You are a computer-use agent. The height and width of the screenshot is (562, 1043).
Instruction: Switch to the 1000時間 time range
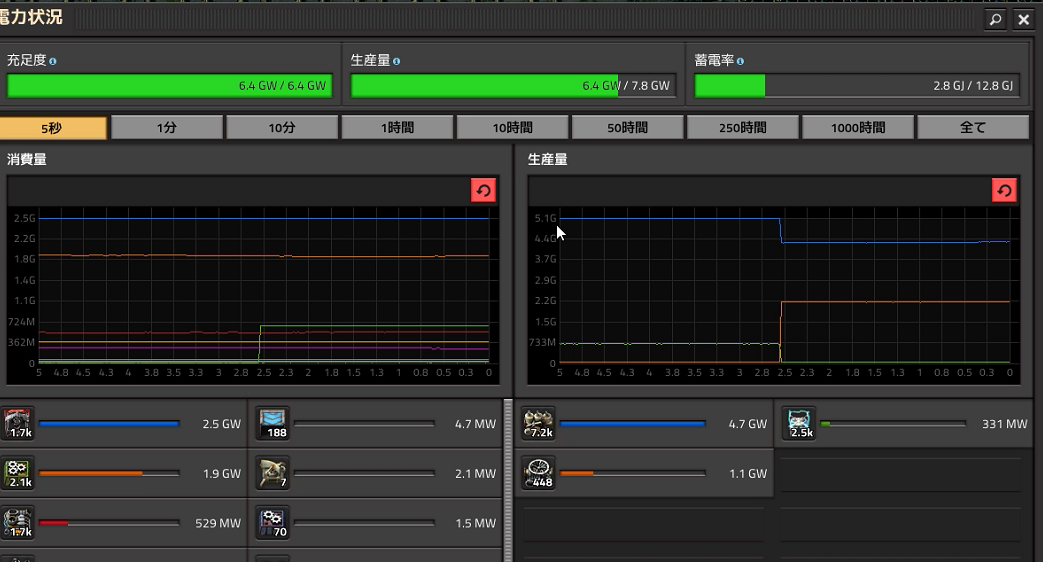click(857, 128)
